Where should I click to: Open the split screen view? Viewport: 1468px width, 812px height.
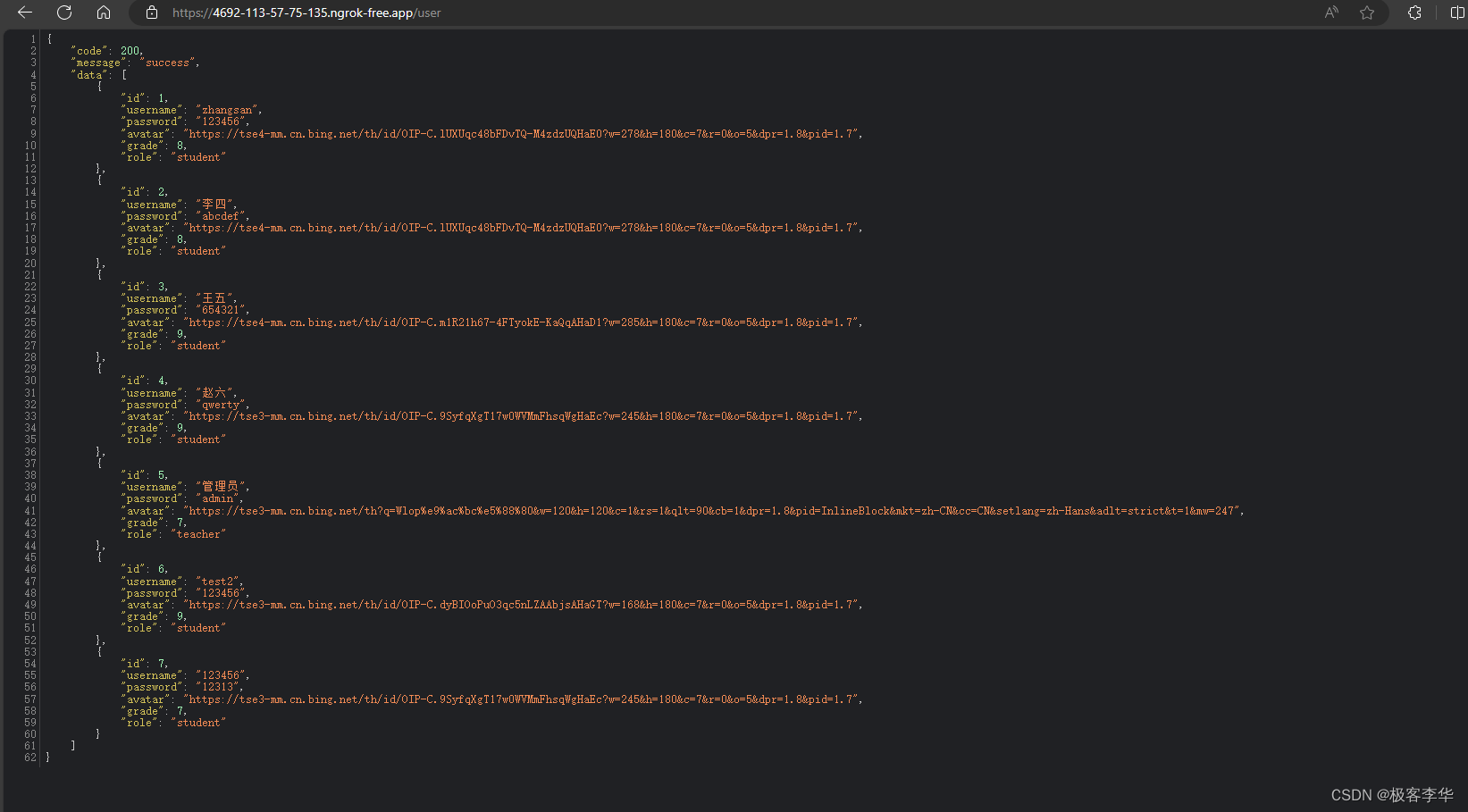tap(1457, 13)
